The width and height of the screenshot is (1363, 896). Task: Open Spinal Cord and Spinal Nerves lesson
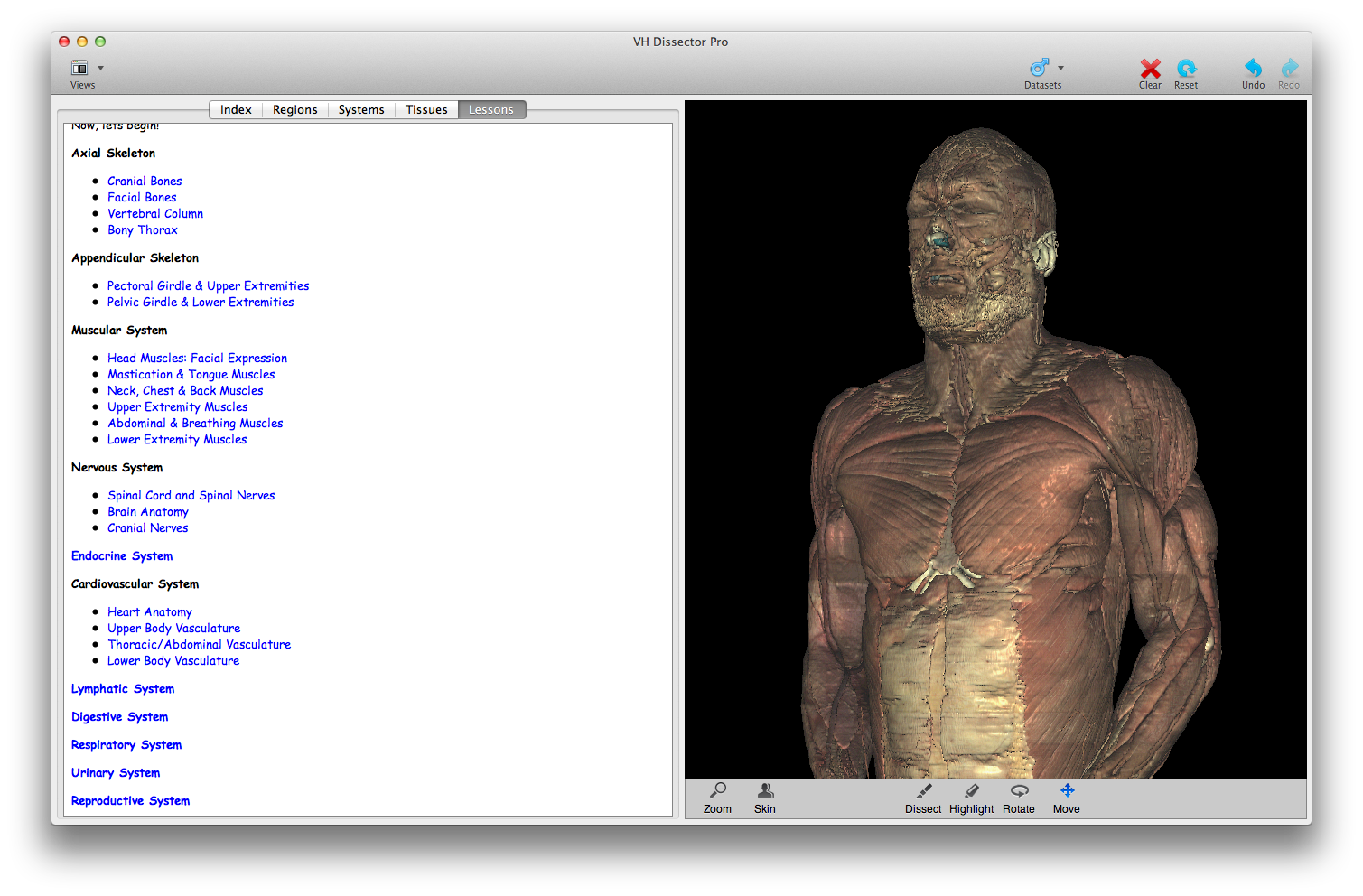click(x=191, y=495)
